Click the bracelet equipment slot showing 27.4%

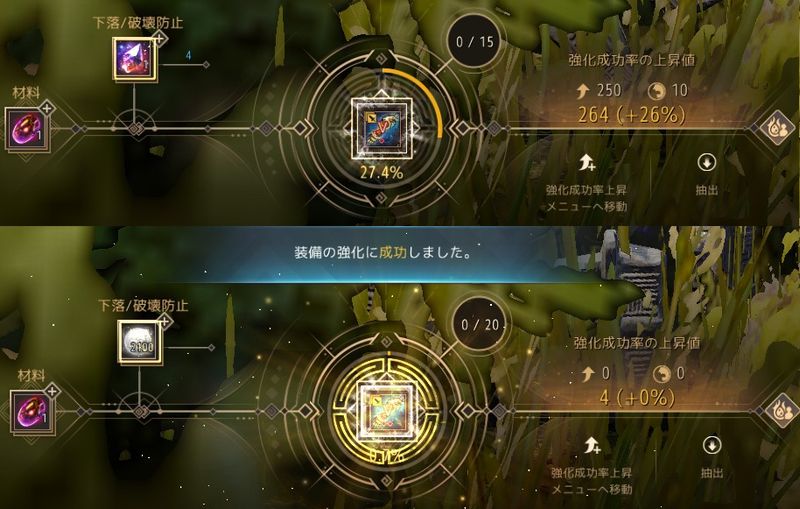382,128
